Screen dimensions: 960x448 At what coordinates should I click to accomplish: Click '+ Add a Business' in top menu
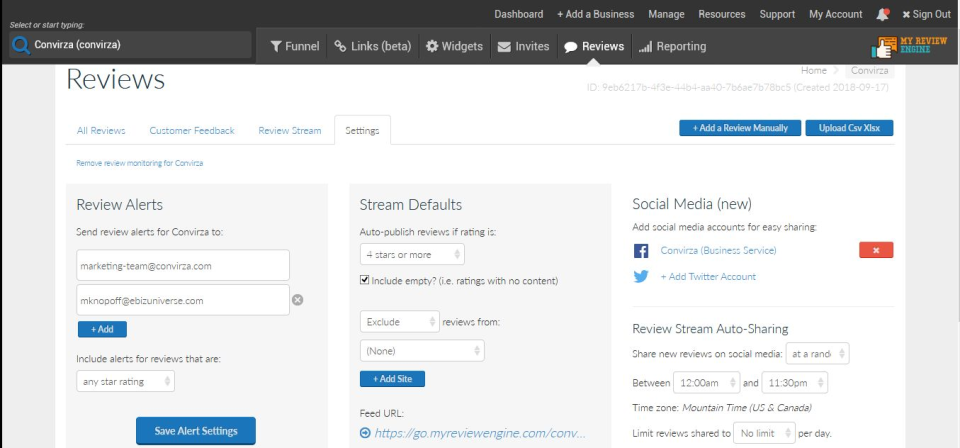point(595,14)
